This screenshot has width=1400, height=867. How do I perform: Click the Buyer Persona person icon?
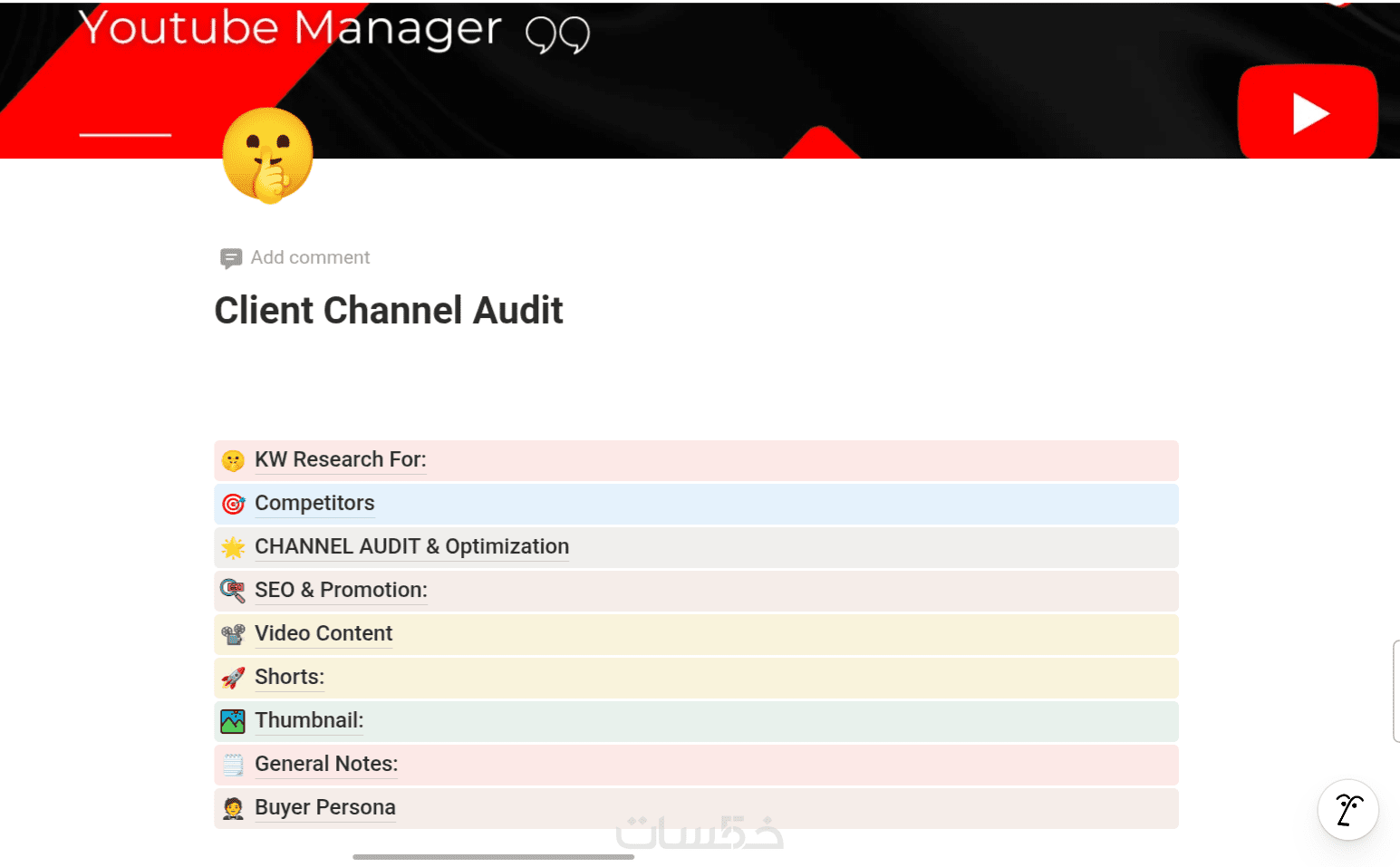[233, 808]
